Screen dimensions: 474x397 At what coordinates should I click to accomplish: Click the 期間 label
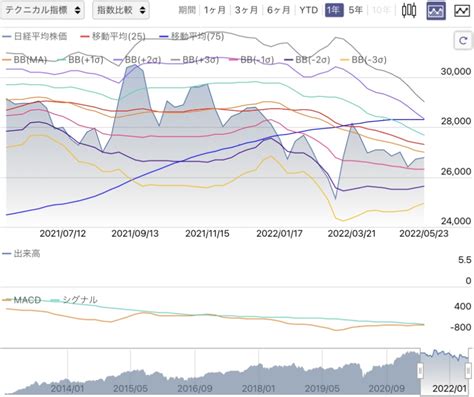pos(187,10)
